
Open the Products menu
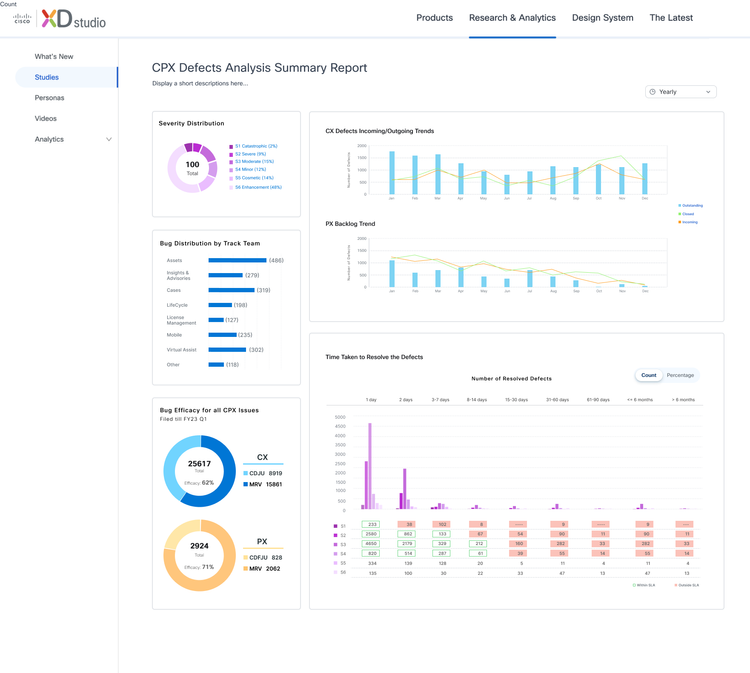(x=434, y=18)
